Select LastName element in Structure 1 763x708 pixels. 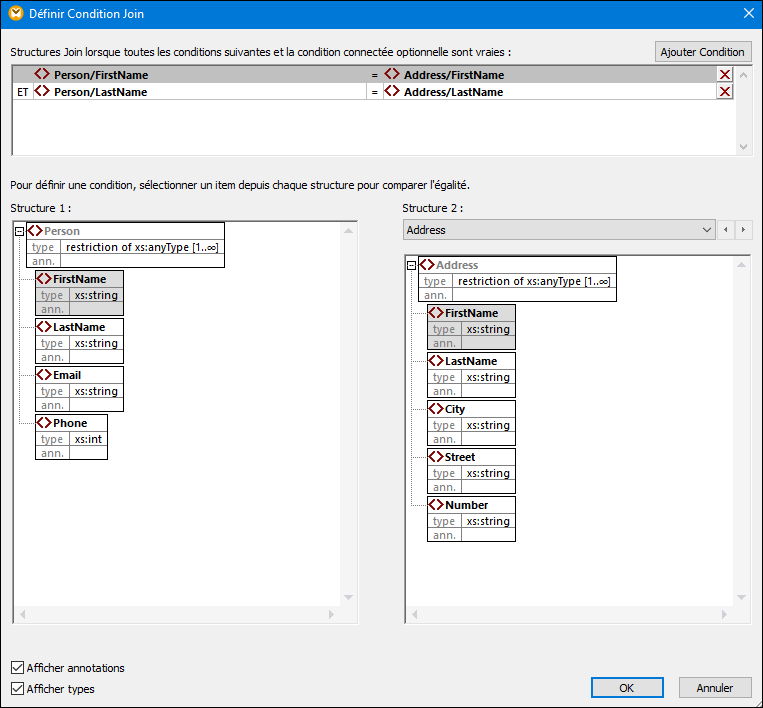pyautogui.click(x=78, y=327)
